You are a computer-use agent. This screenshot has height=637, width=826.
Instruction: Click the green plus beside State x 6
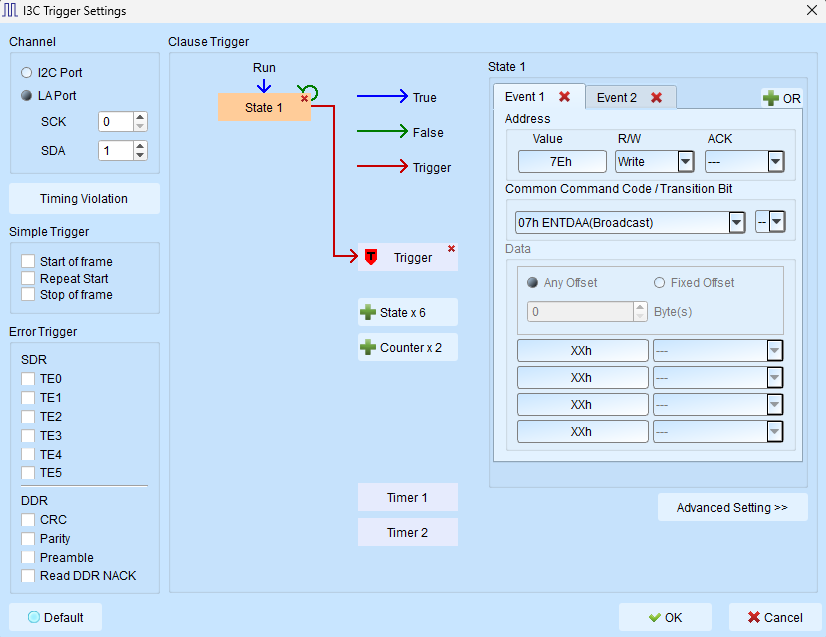point(368,312)
